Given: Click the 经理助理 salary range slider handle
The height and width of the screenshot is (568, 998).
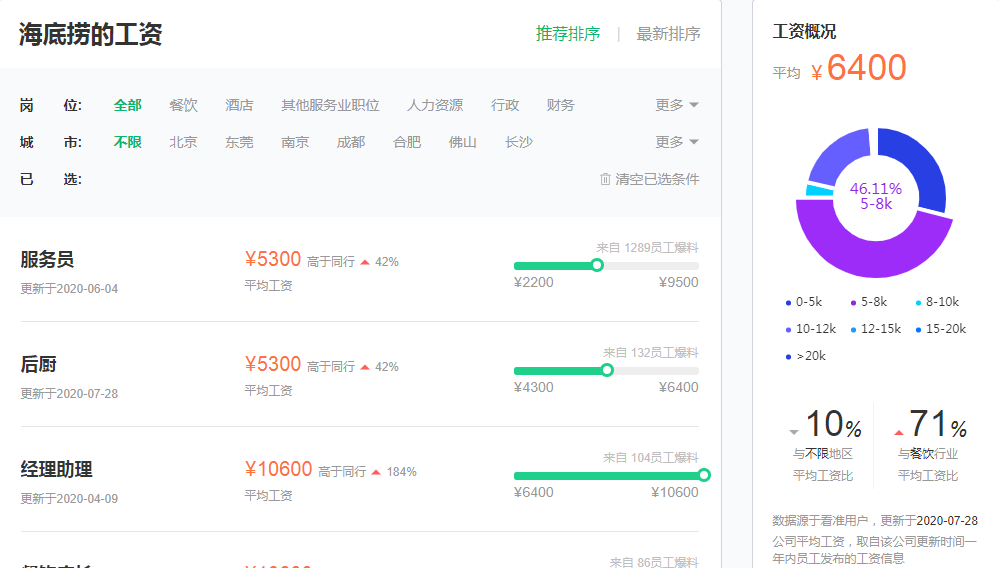Looking at the screenshot, I should [x=704, y=475].
